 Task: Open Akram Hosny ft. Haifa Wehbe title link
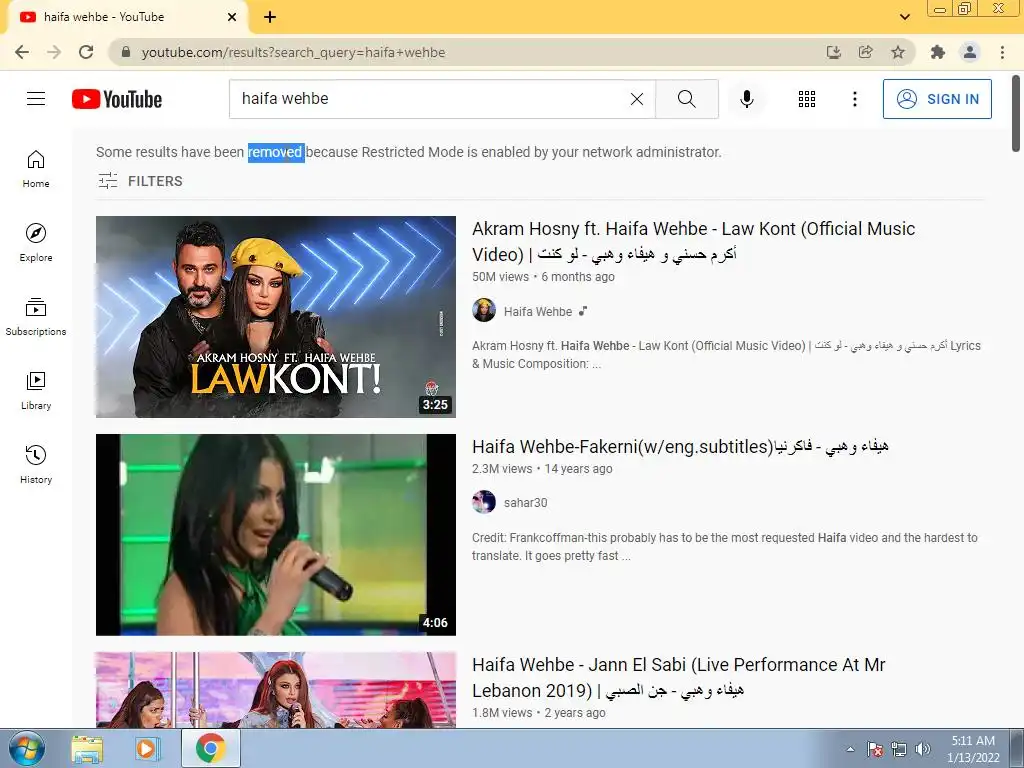click(x=694, y=241)
